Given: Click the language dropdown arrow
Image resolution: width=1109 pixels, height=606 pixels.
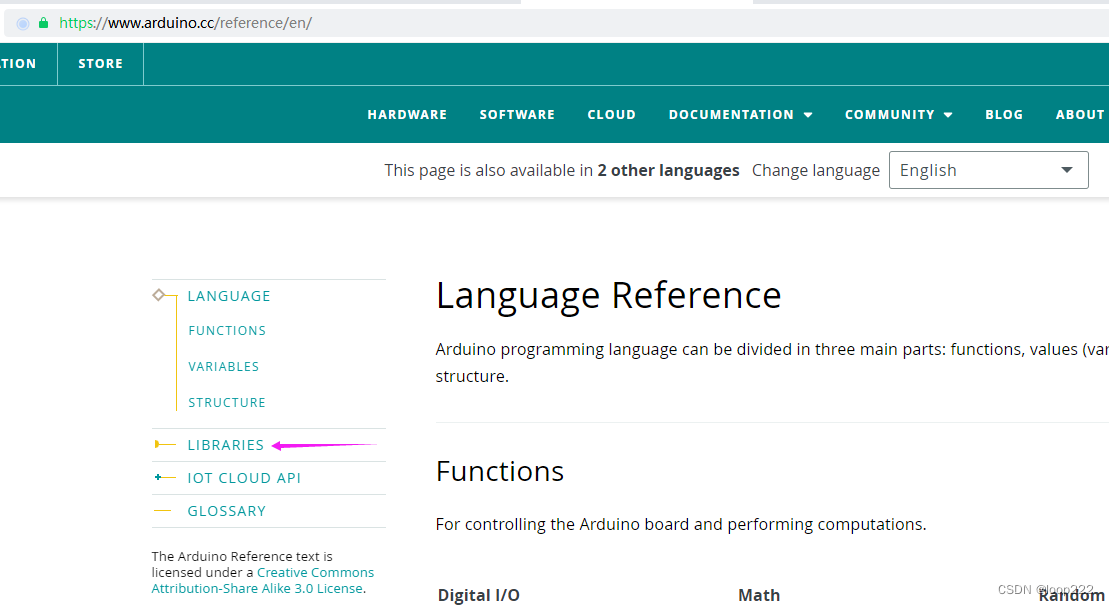Looking at the screenshot, I should click(x=1067, y=170).
